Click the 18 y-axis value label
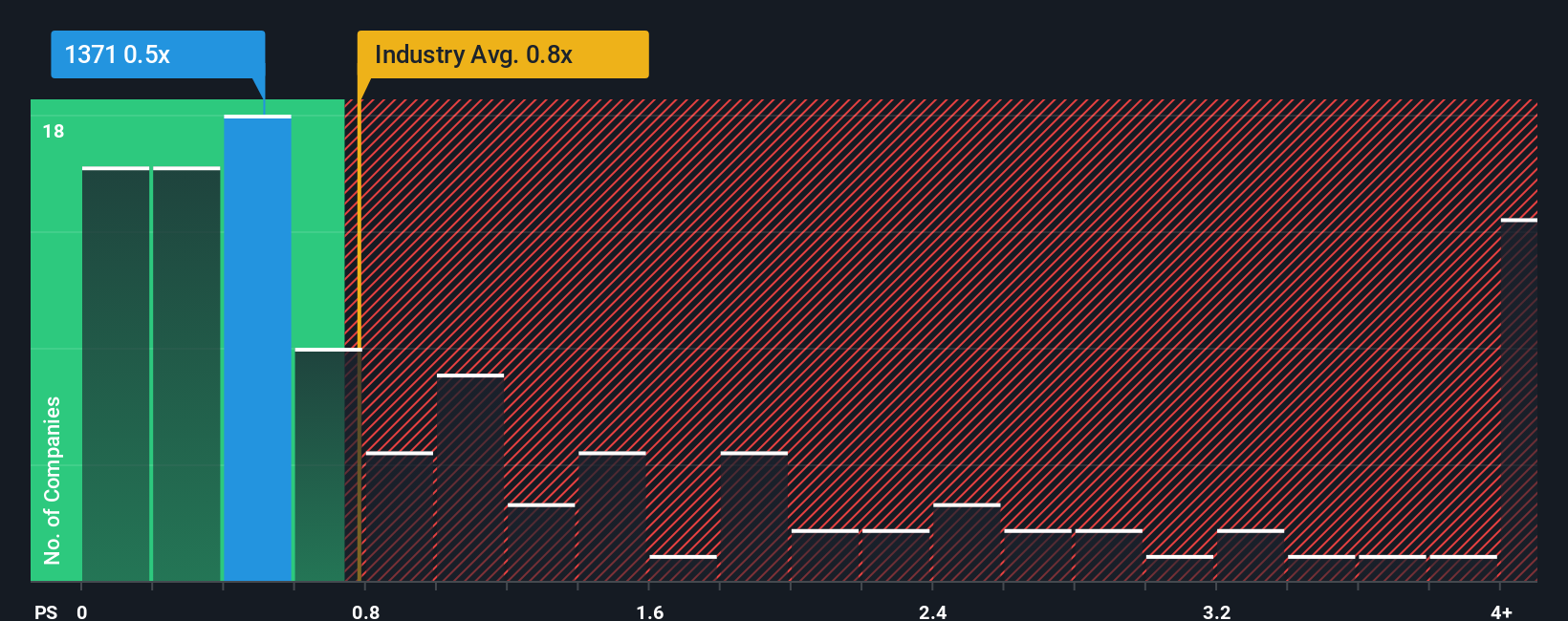This screenshot has height=621, width=1568. (54, 131)
